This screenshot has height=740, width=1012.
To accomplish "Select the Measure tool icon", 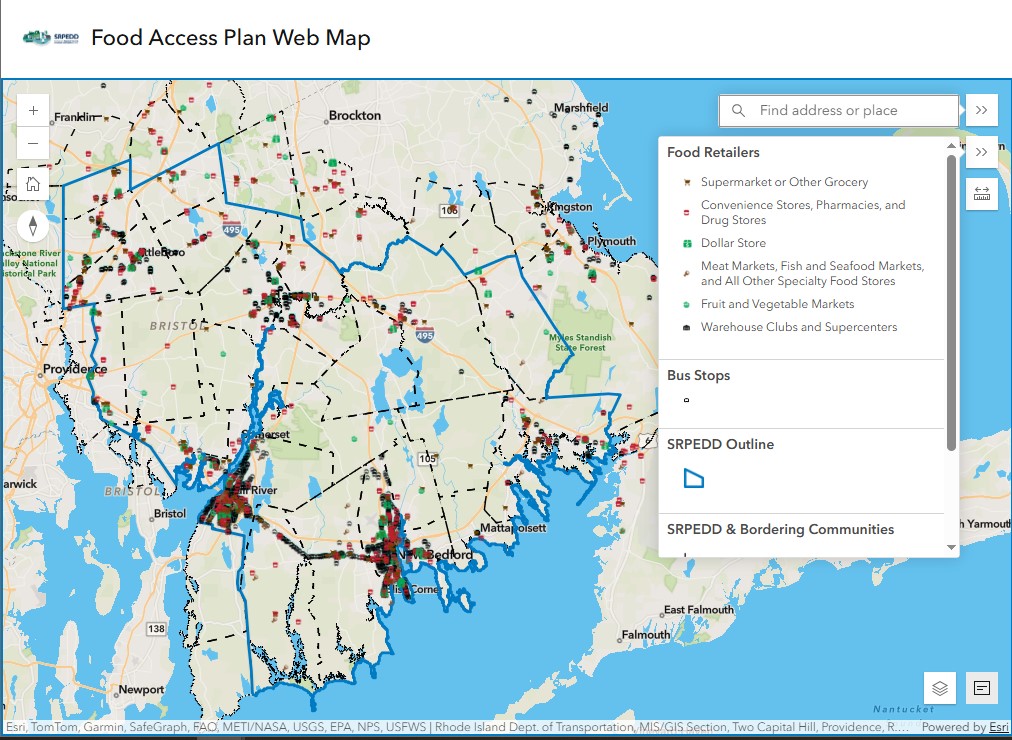I will point(981,193).
